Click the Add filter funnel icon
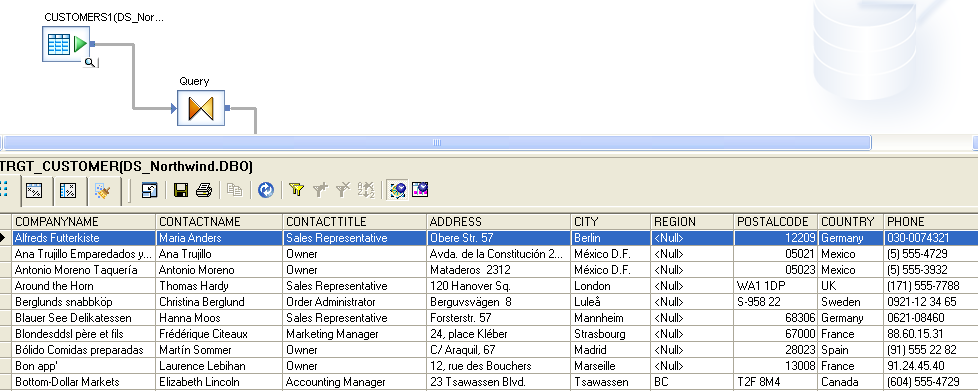The image size is (978, 391). tap(320, 190)
